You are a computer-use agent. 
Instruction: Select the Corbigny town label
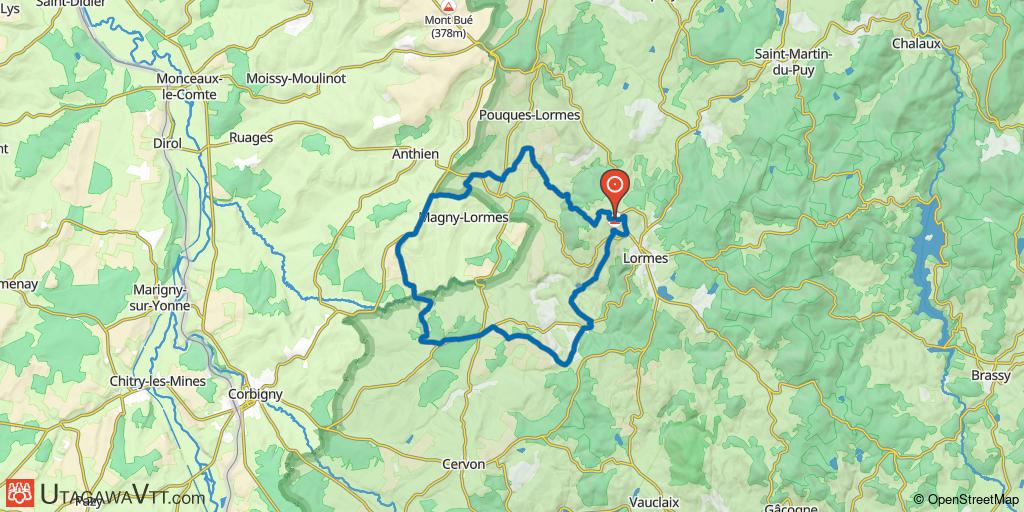click(x=255, y=394)
